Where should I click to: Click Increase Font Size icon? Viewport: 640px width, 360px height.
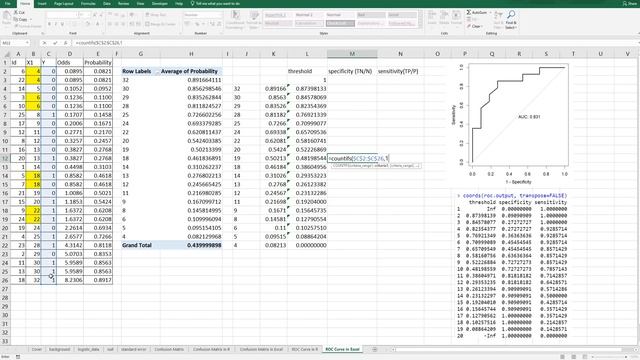point(95,15)
